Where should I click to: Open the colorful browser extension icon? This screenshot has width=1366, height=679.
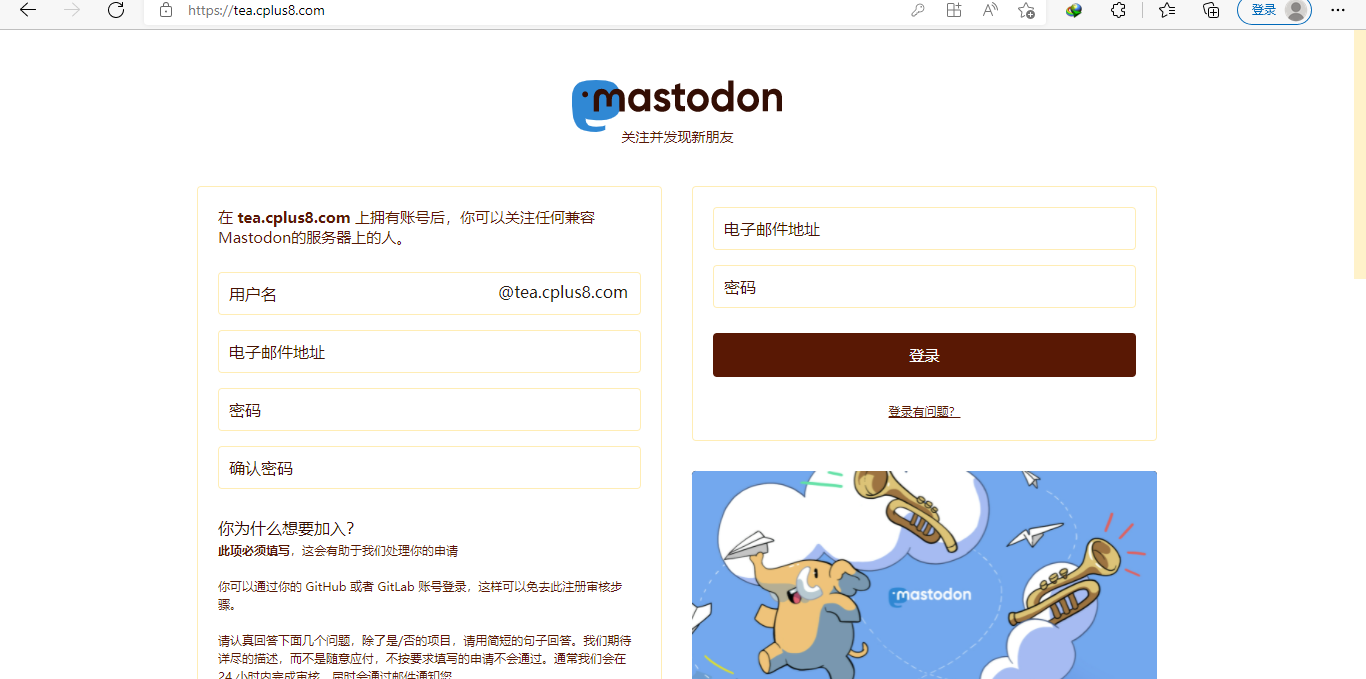(1074, 10)
